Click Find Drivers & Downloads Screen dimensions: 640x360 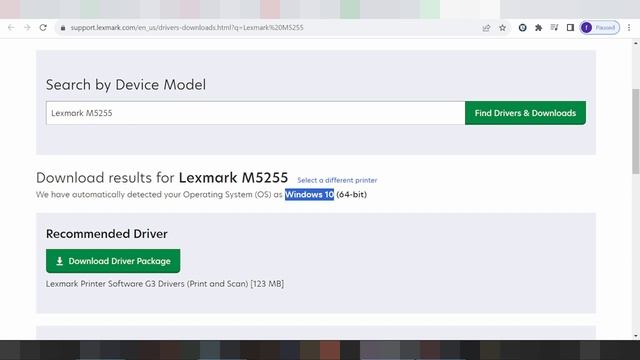coord(525,113)
